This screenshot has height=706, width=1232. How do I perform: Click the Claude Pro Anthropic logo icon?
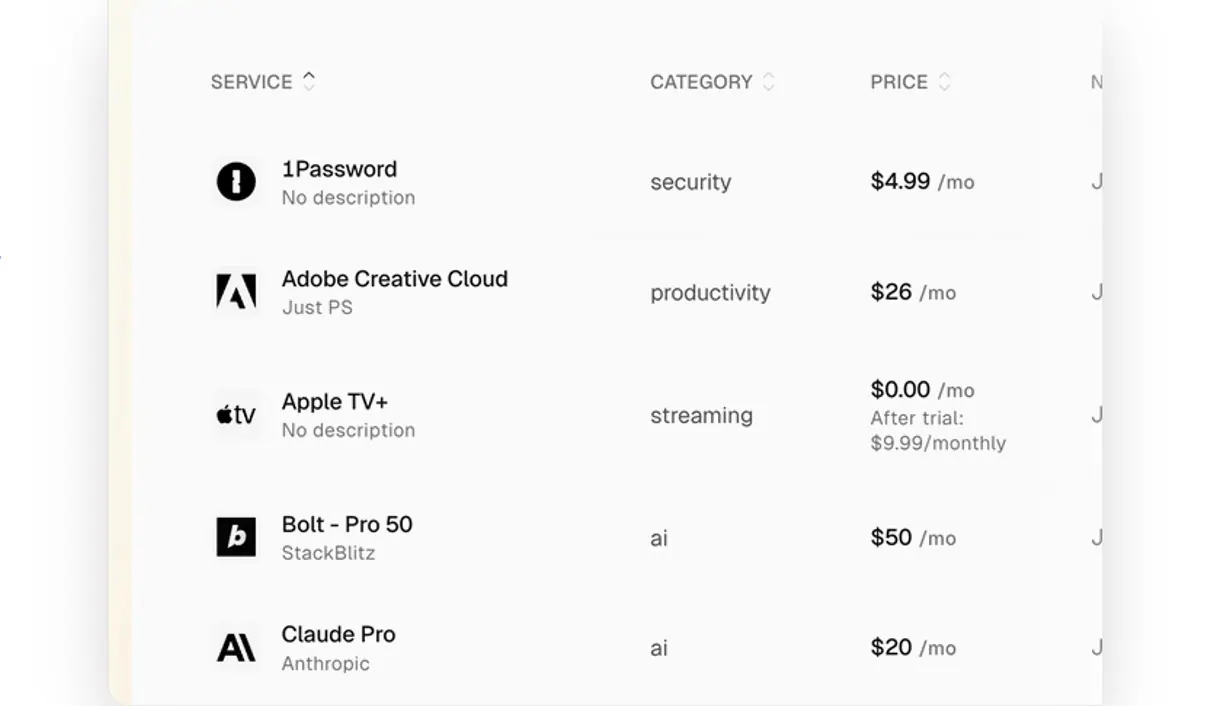pyautogui.click(x=236, y=648)
